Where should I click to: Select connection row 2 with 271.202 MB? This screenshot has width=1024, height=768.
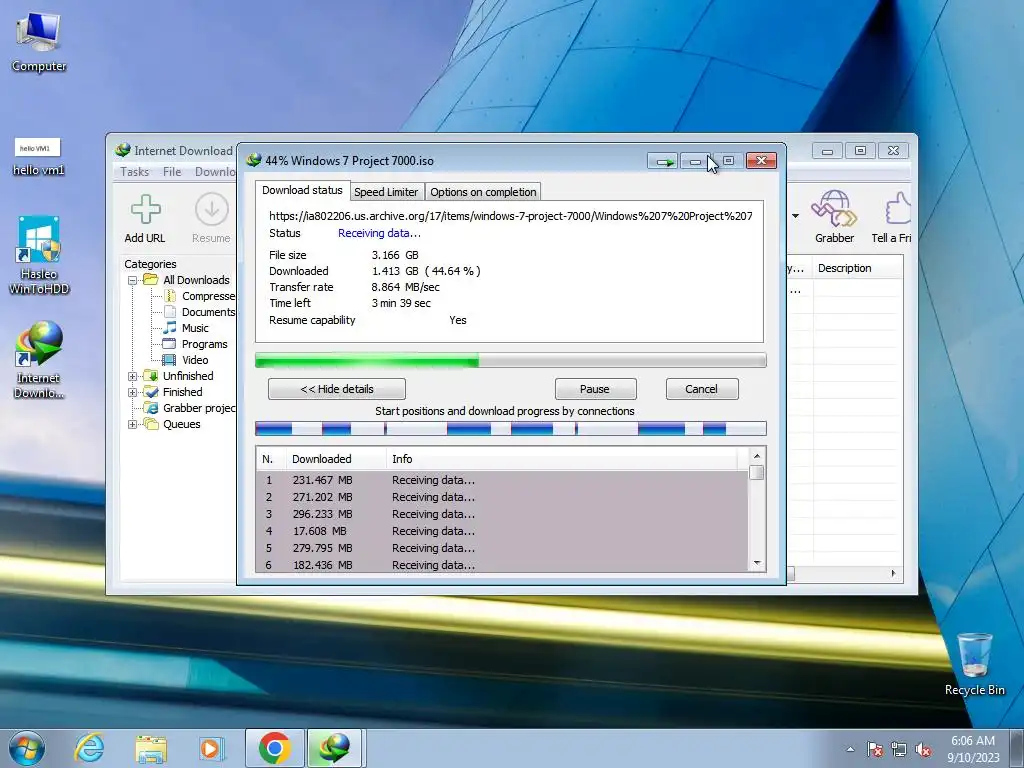502,497
